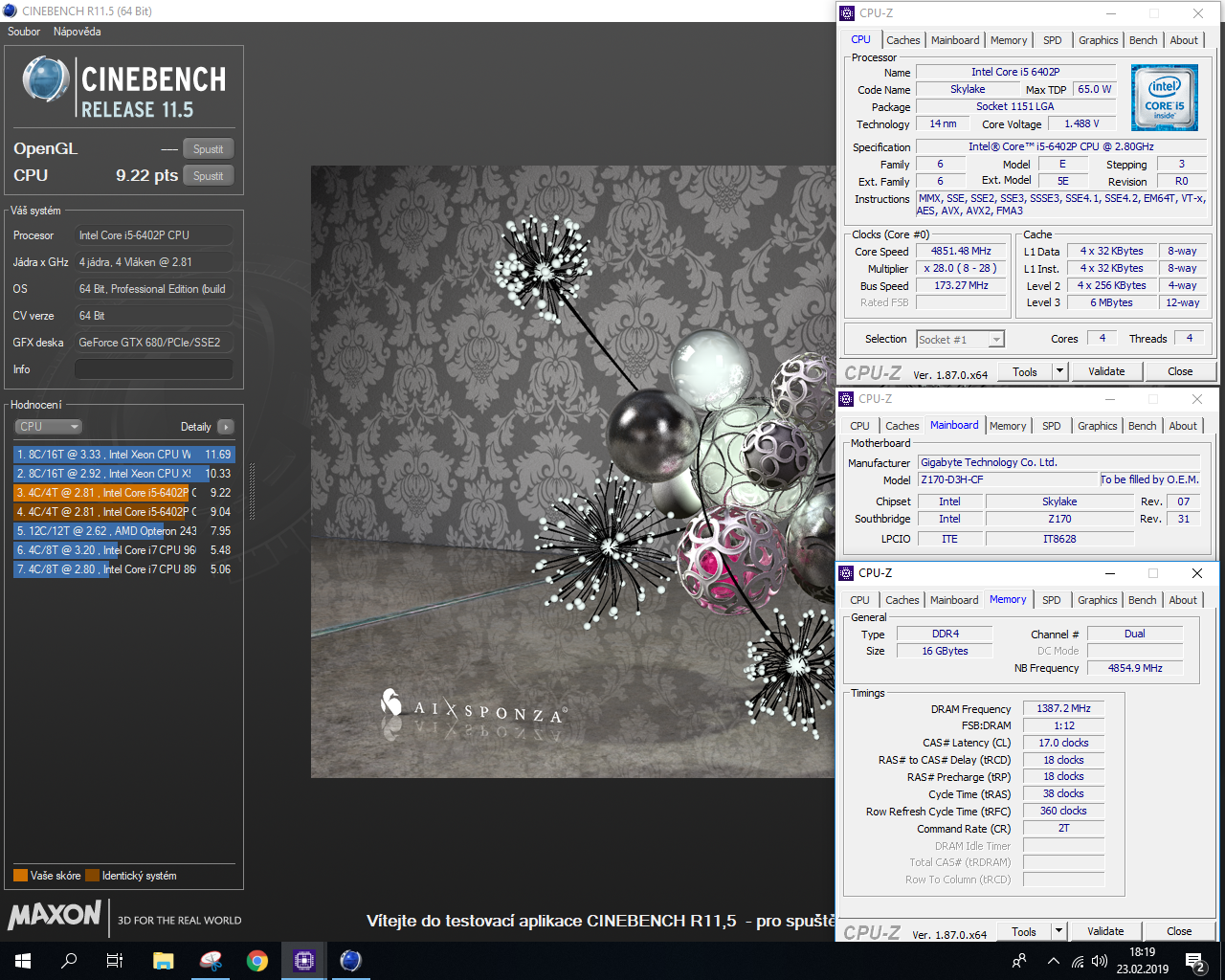The width and height of the screenshot is (1225, 980).
Task: Switch to Caches tab in top CPU-Z
Action: click(x=902, y=40)
